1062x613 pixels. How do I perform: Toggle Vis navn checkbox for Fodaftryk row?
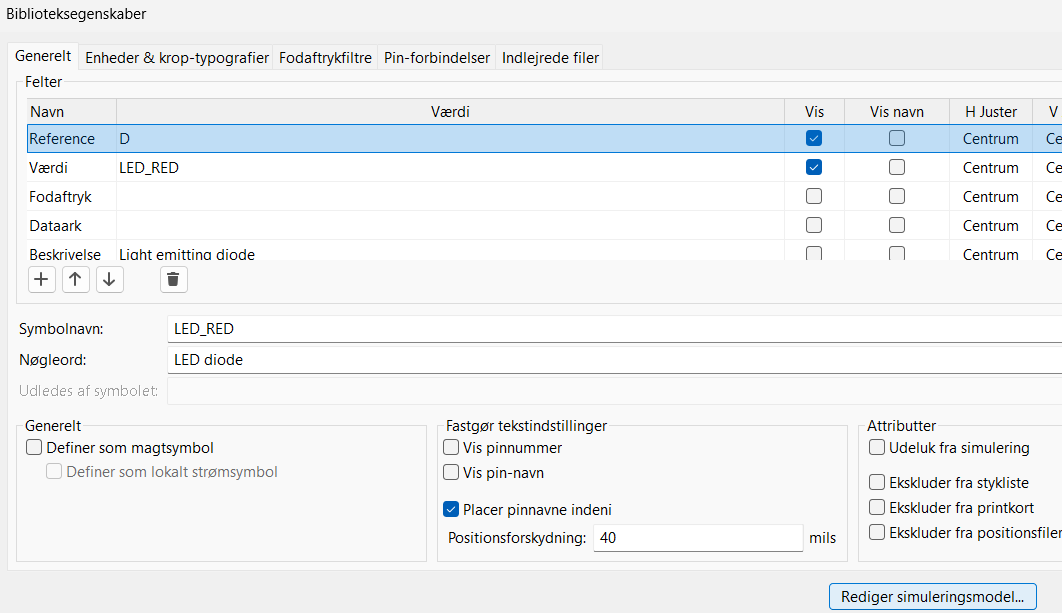[x=897, y=196]
